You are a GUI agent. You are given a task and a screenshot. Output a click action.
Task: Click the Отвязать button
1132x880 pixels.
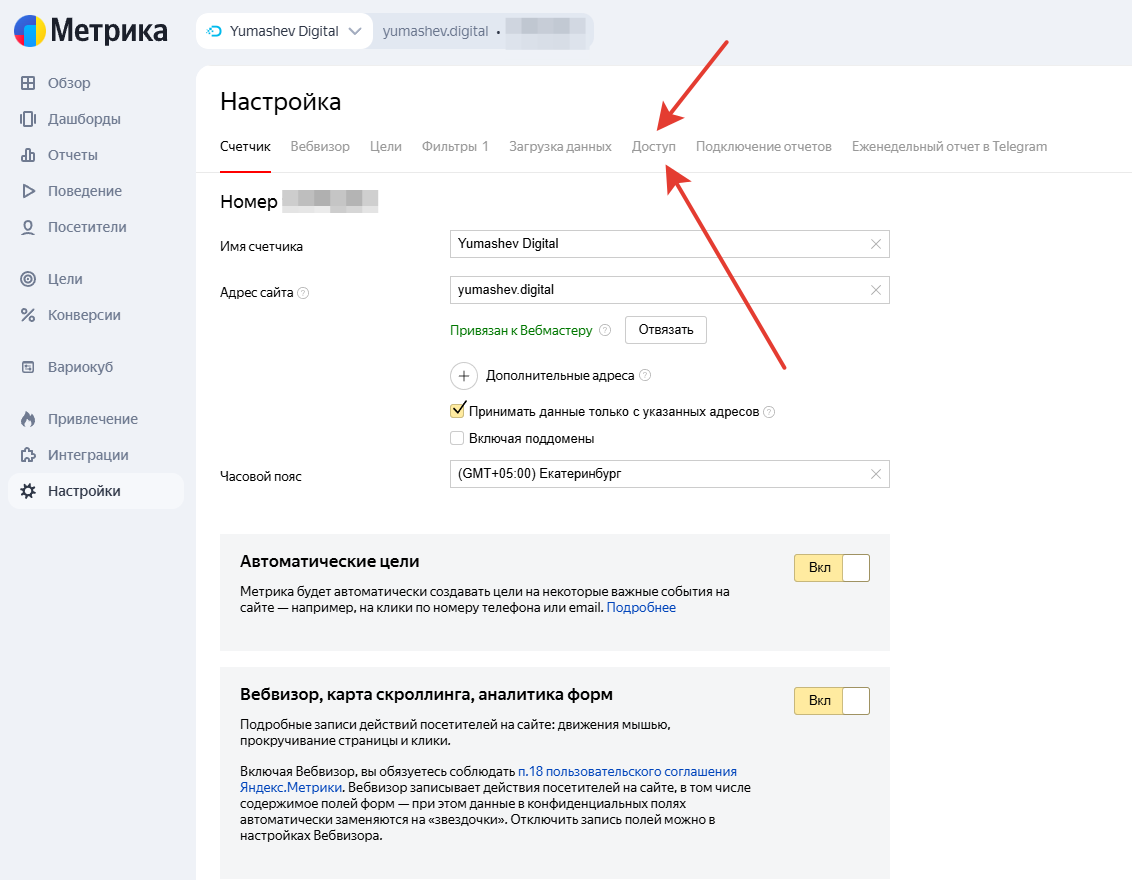click(x=666, y=330)
